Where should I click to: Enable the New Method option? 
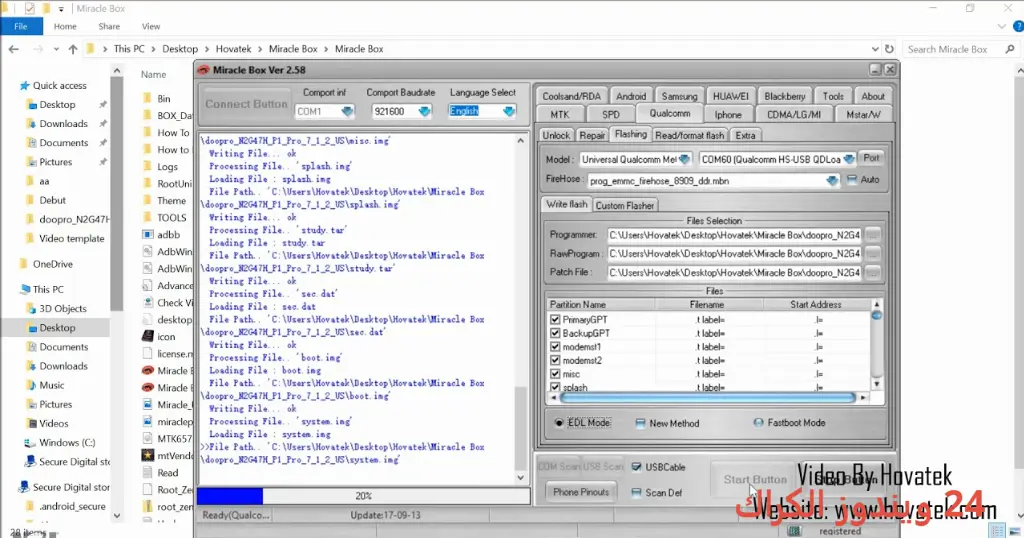640,424
